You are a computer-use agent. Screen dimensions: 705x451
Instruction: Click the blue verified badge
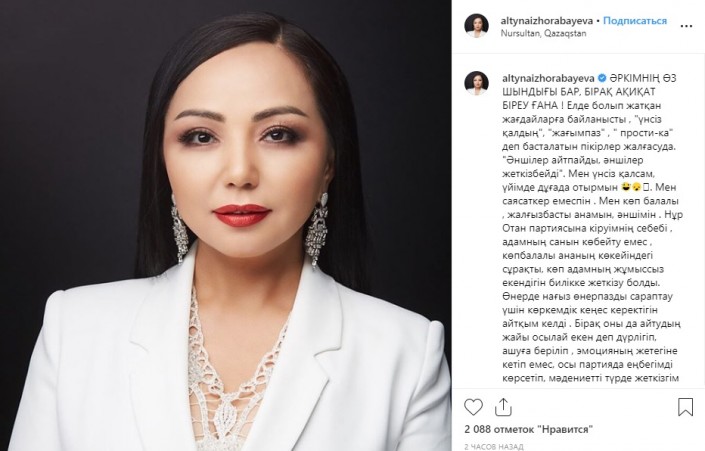click(x=602, y=78)
